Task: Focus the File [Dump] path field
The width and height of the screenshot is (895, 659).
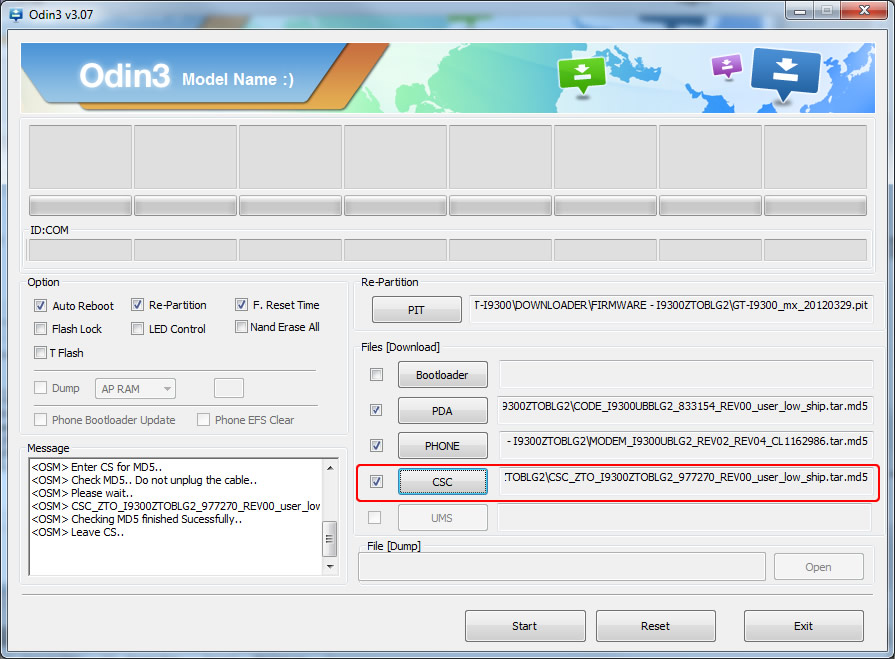Action: [x=562, y=567]
